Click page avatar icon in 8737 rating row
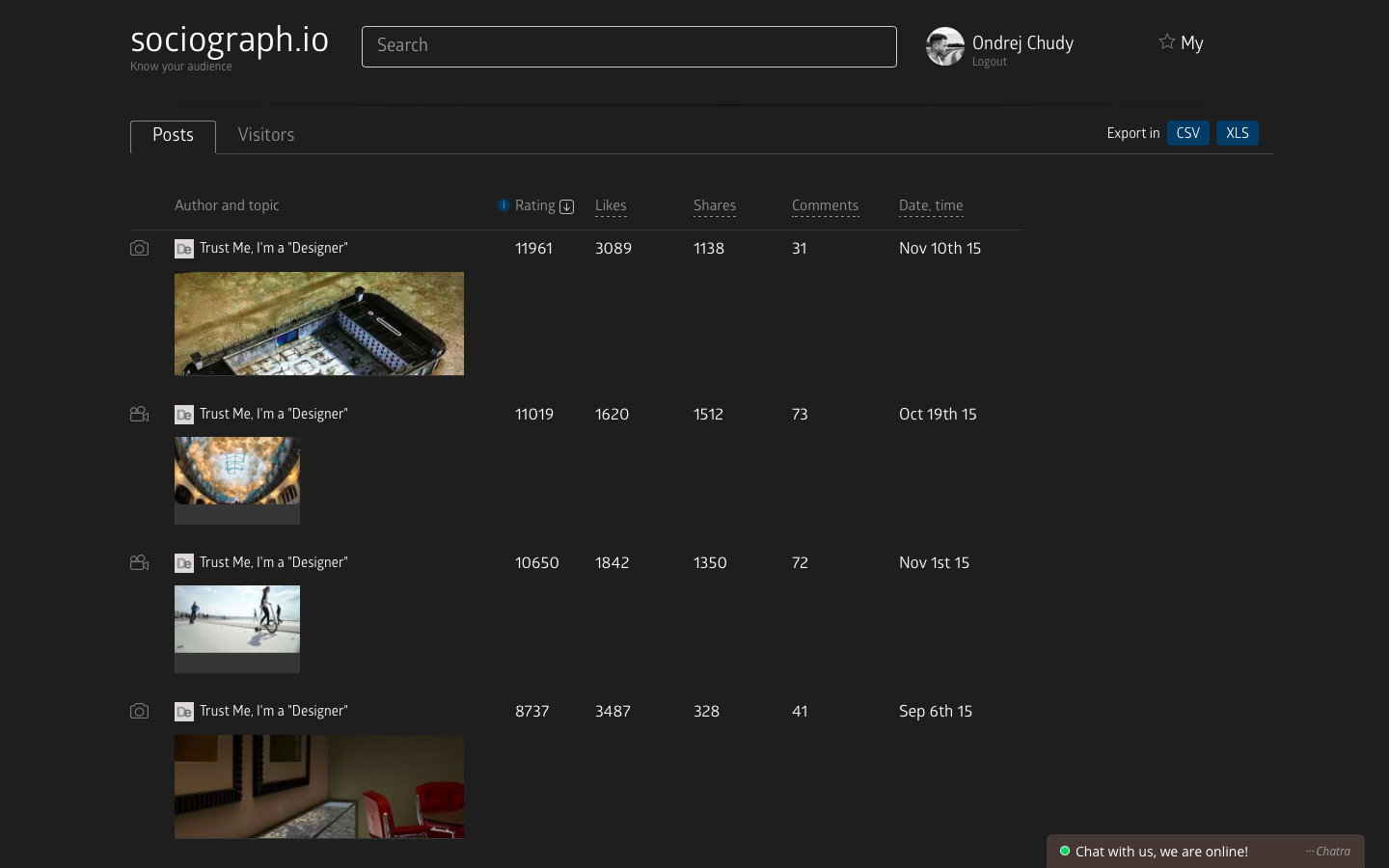Image resolution: width=1389 pixels, height=868 pixels. [x=184, y=712]
